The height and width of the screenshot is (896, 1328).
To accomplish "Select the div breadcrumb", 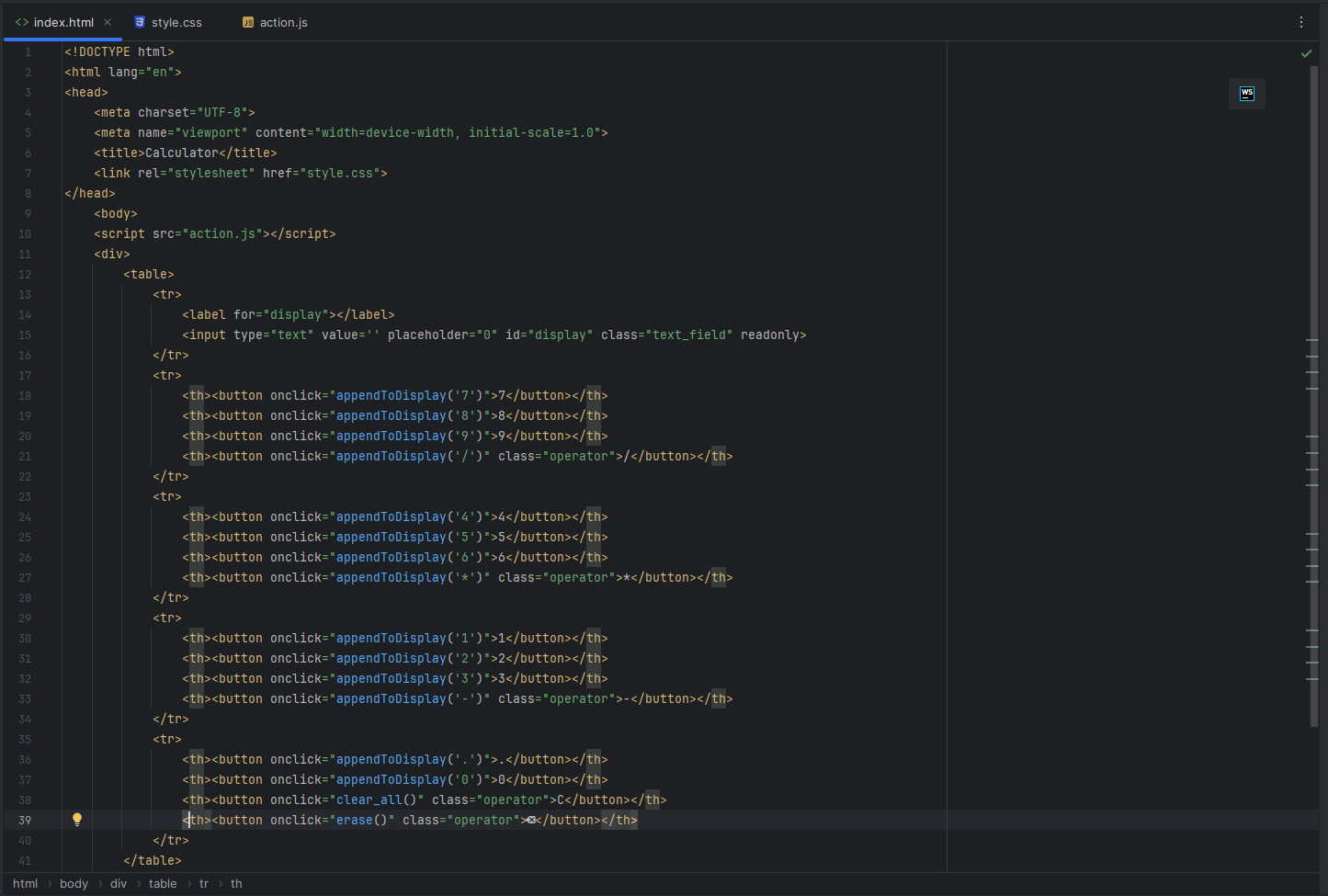I will point(119,884).
